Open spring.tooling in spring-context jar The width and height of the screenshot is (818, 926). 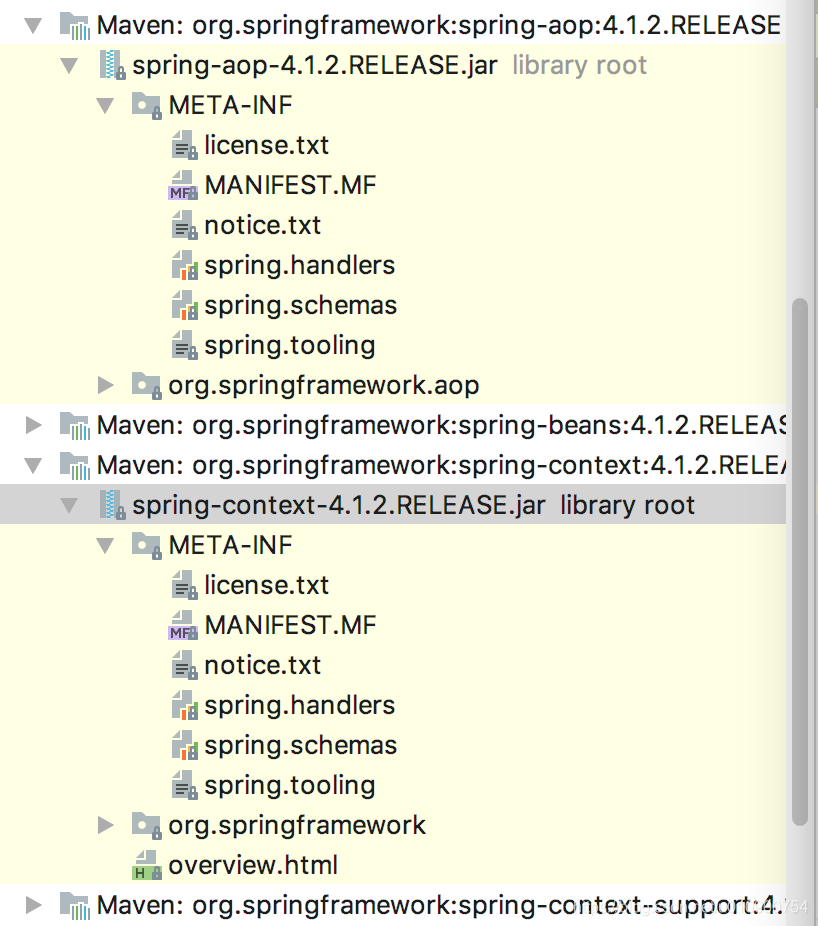(x=289, y=786)
